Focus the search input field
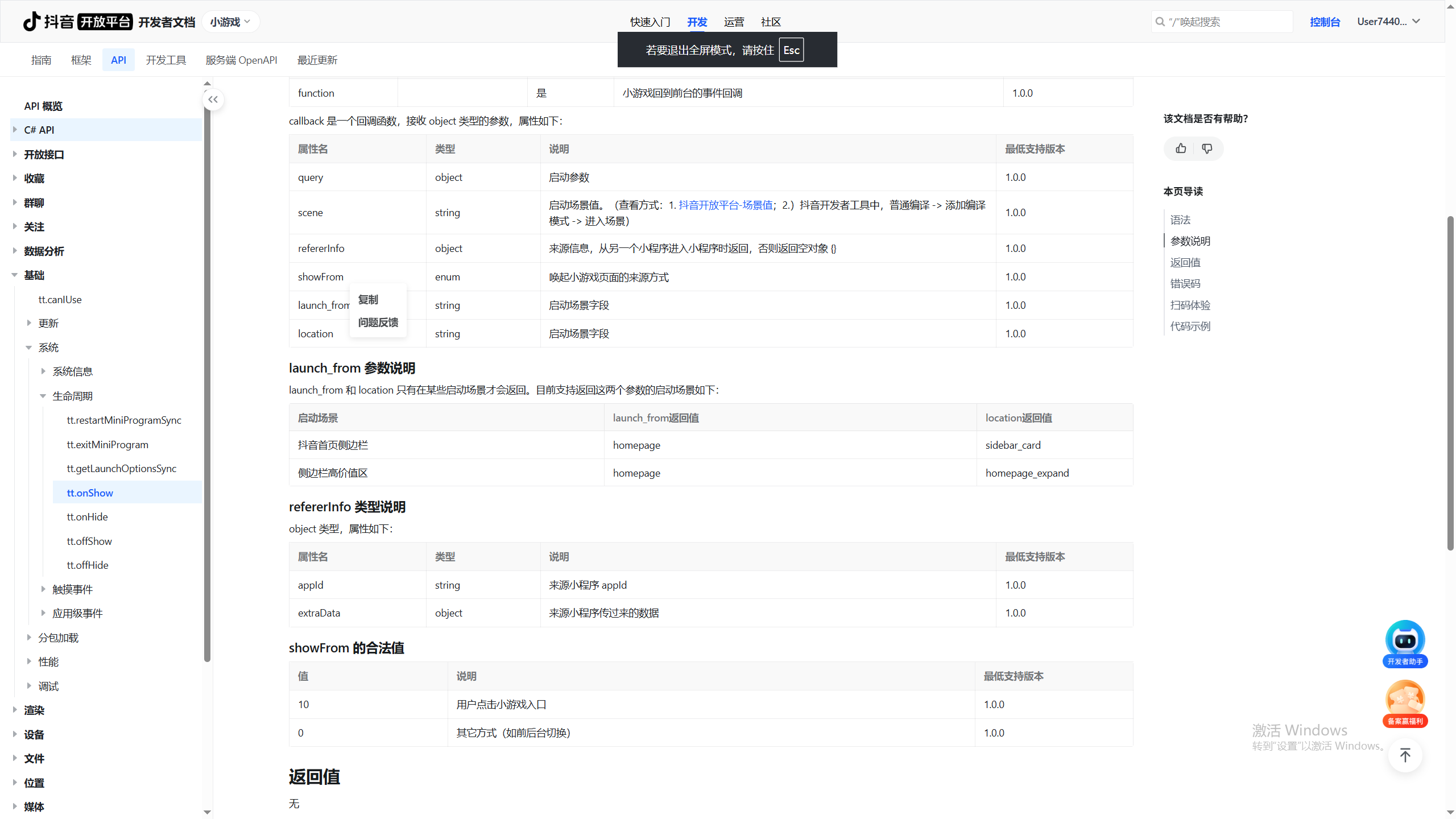 click(1228, 22)
